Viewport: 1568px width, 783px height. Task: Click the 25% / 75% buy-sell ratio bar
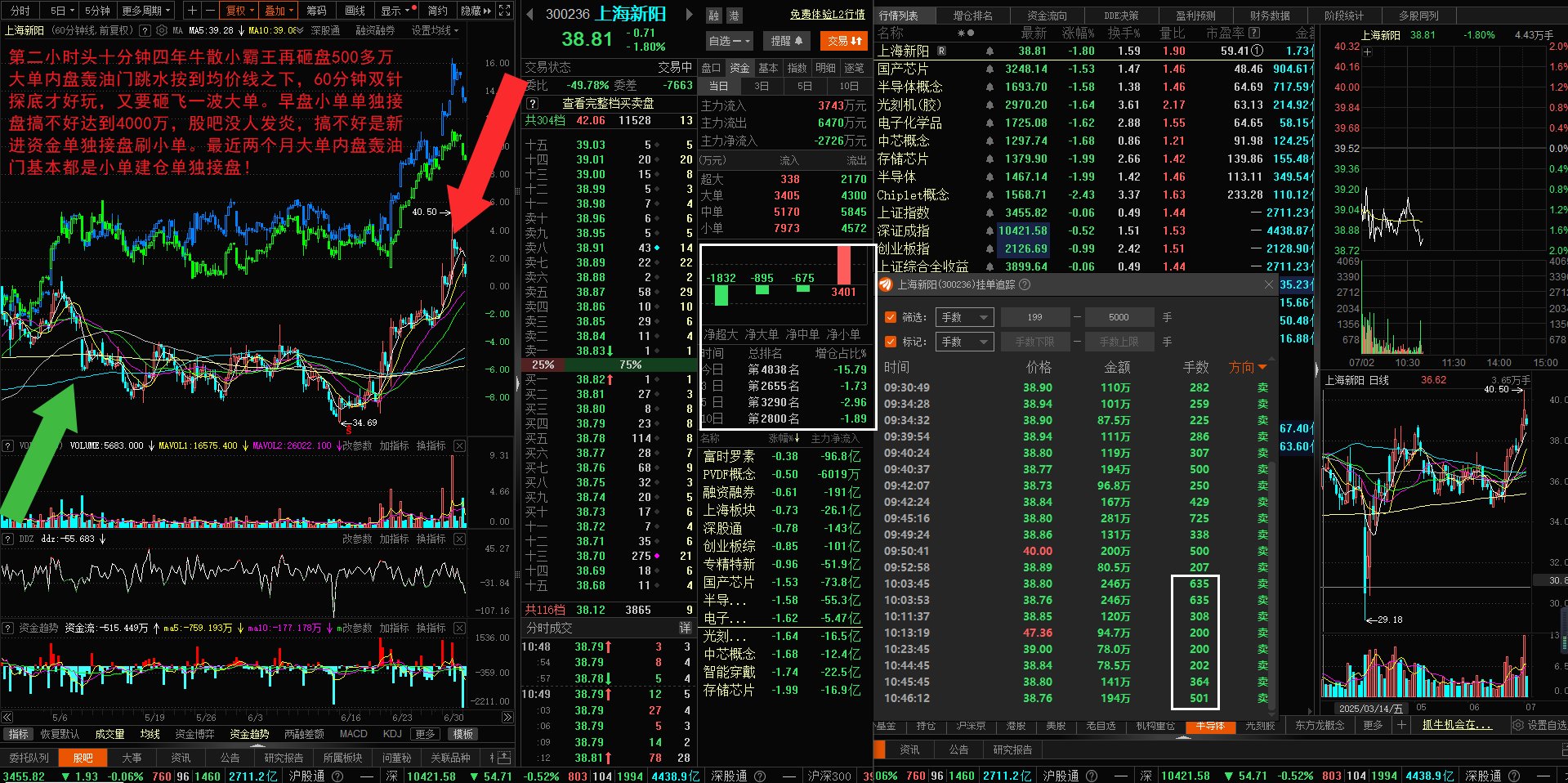[x=609, y=365]
